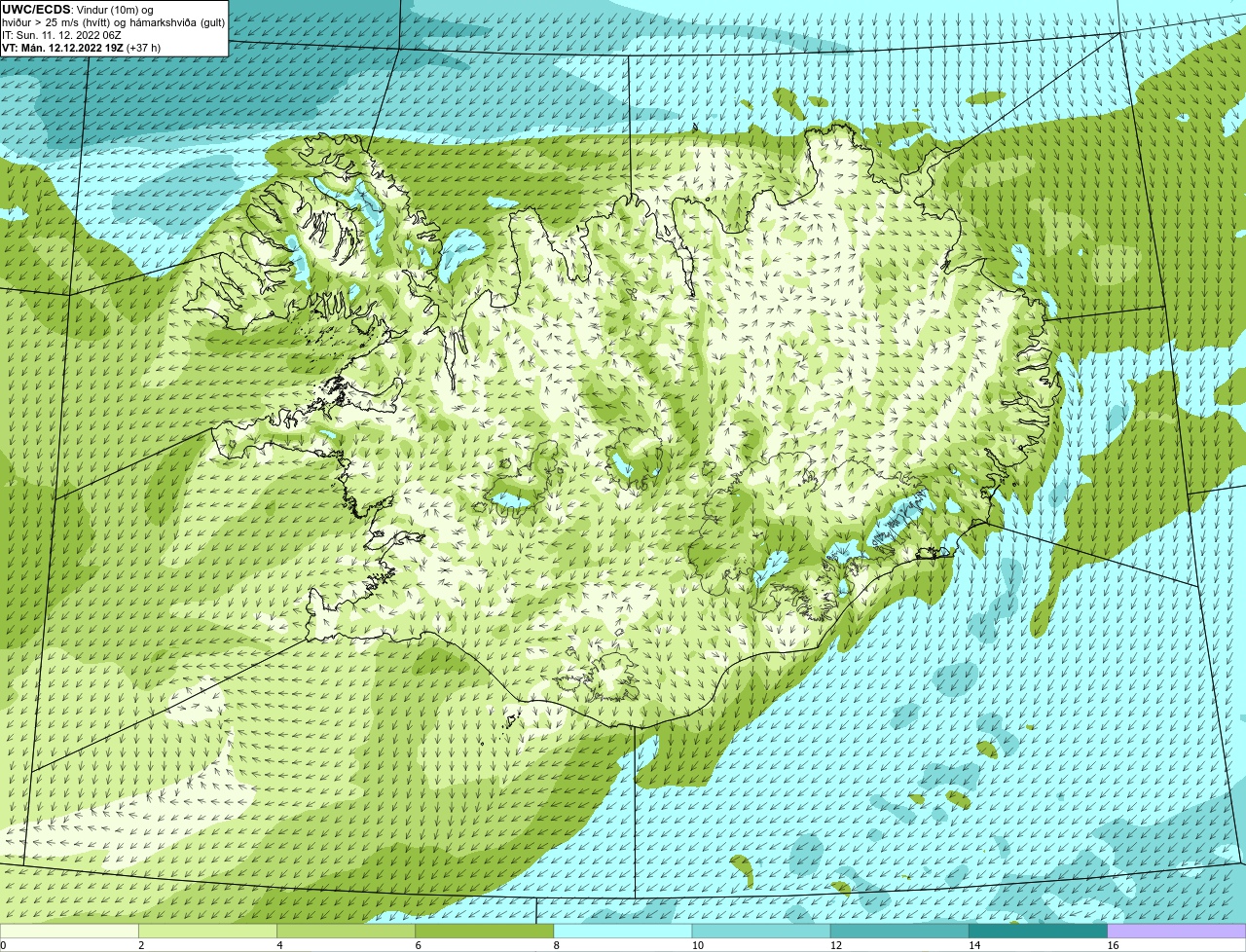
Task: Click the pale cyan 8–10 legend swatch
Action: point(623,931)
